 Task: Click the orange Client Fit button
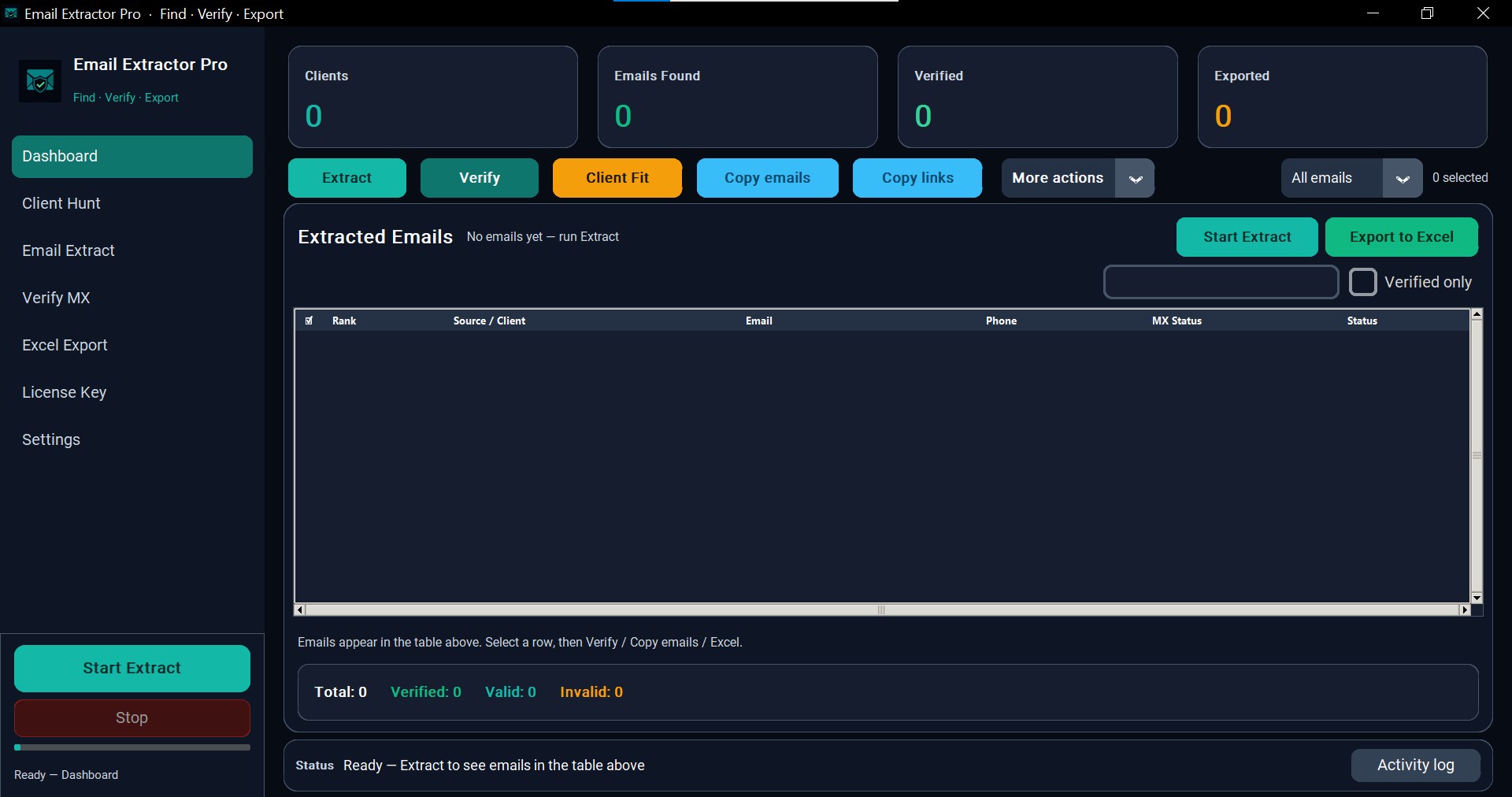617,178
